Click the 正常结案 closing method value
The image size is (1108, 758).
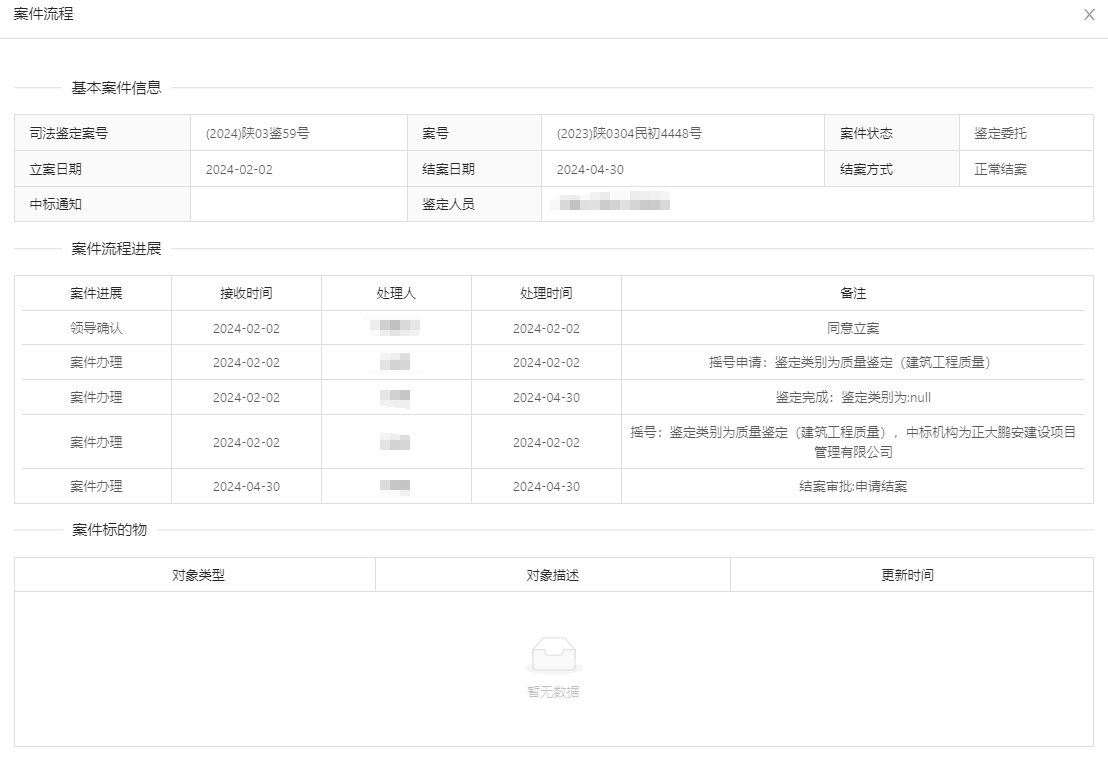(x=1000, y=169)
